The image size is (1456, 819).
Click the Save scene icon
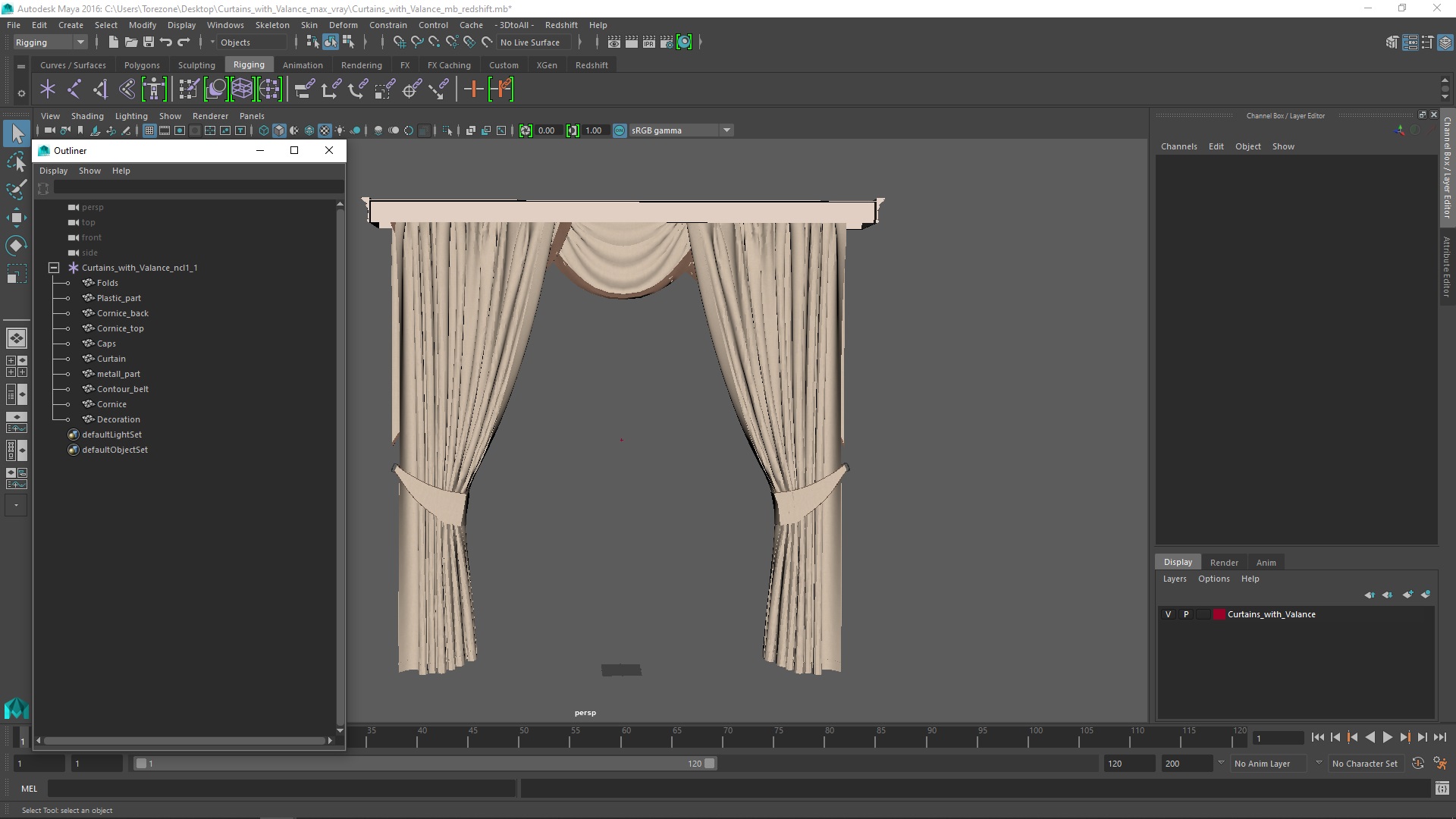pyautogui.click(x=149, y=42)
